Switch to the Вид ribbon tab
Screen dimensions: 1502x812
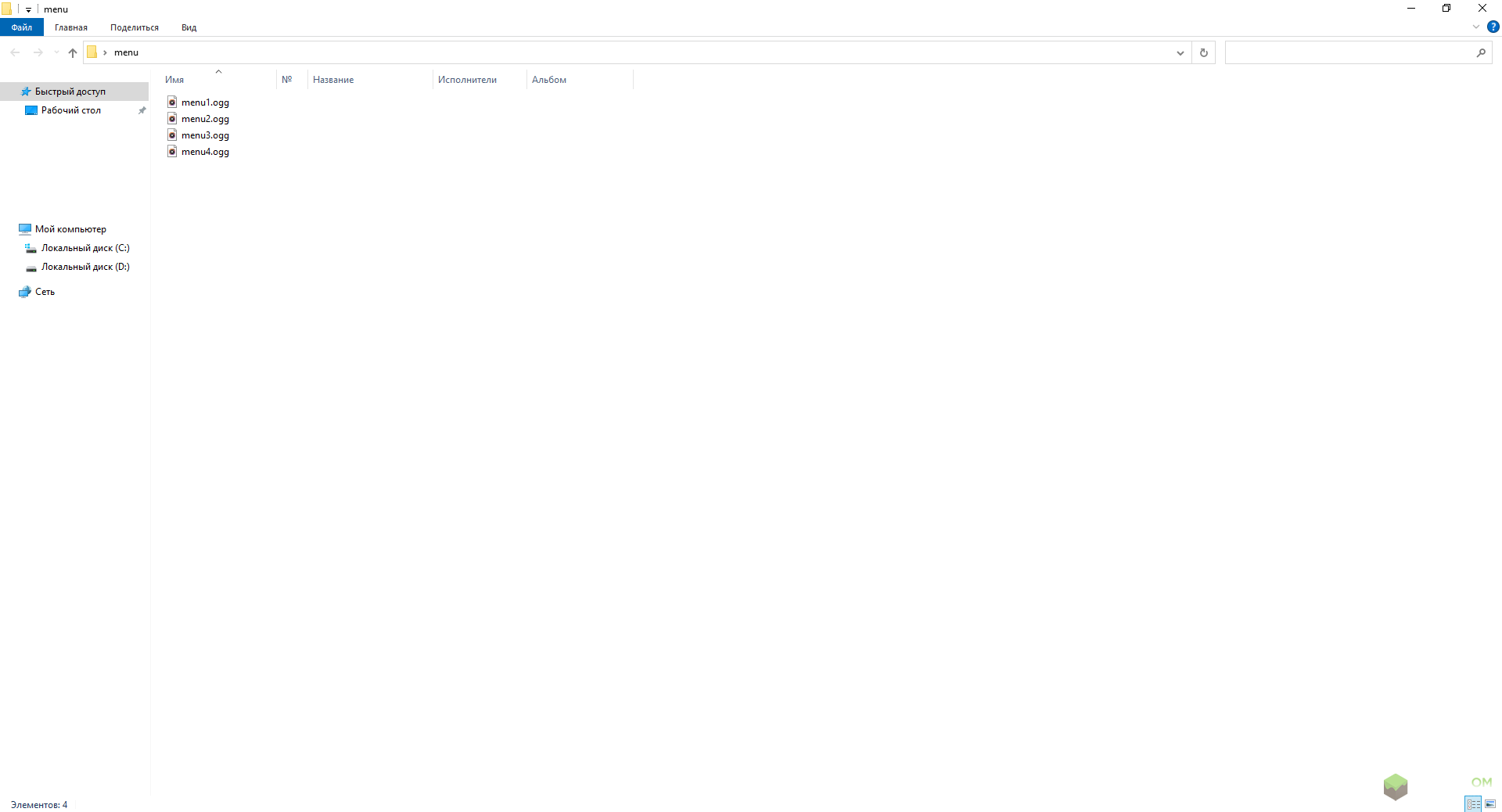[x=189, y=27]
